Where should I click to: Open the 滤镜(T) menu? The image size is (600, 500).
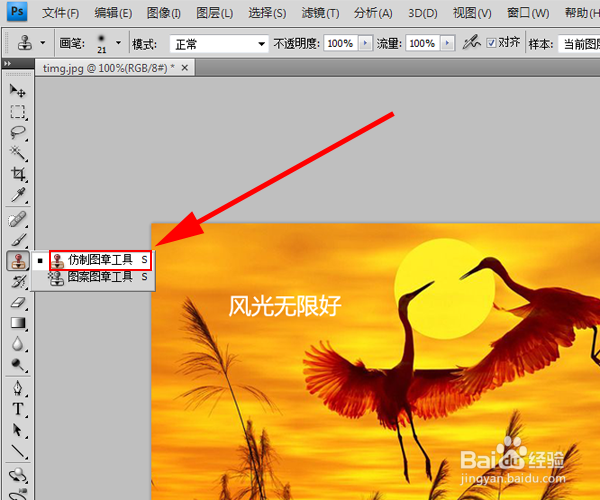(320, 13)
